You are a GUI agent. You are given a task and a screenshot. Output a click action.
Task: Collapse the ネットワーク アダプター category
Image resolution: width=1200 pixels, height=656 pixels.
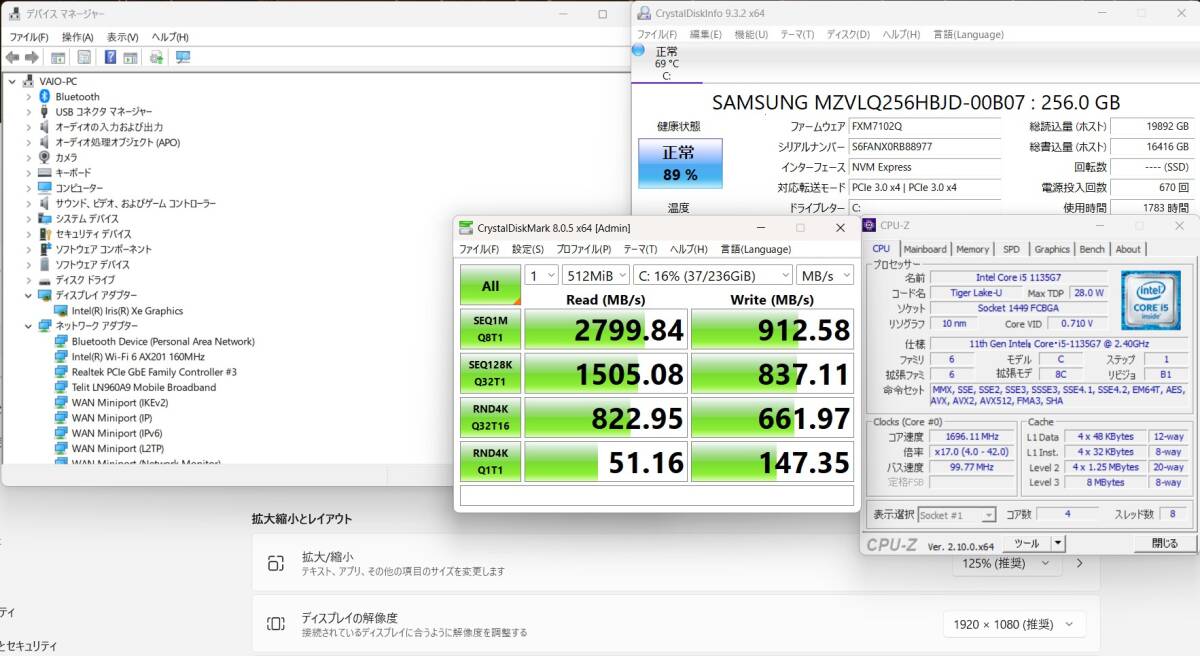(28, 326)
